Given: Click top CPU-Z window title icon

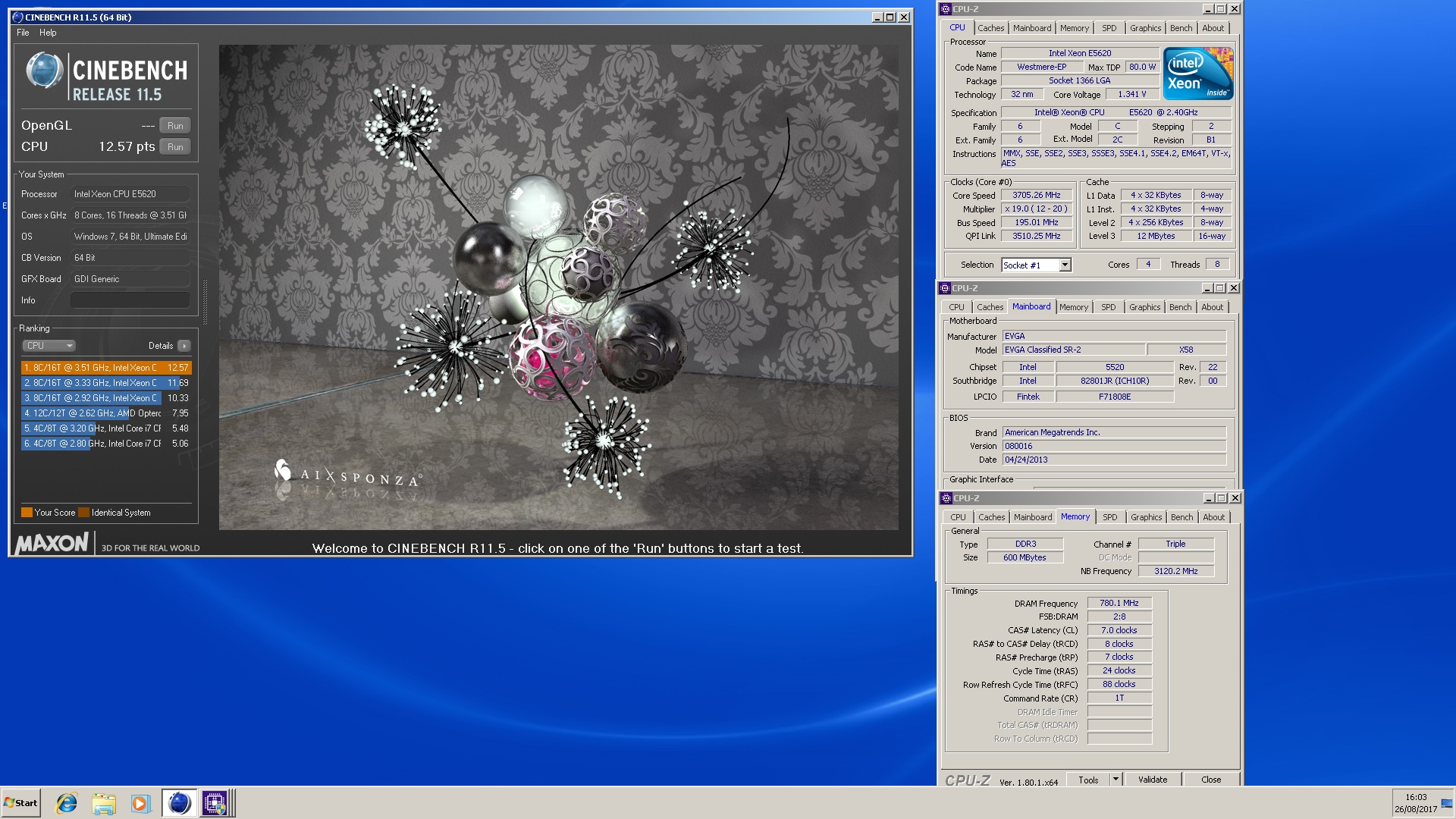Looking at the screenshot, I should pos(945,9).
